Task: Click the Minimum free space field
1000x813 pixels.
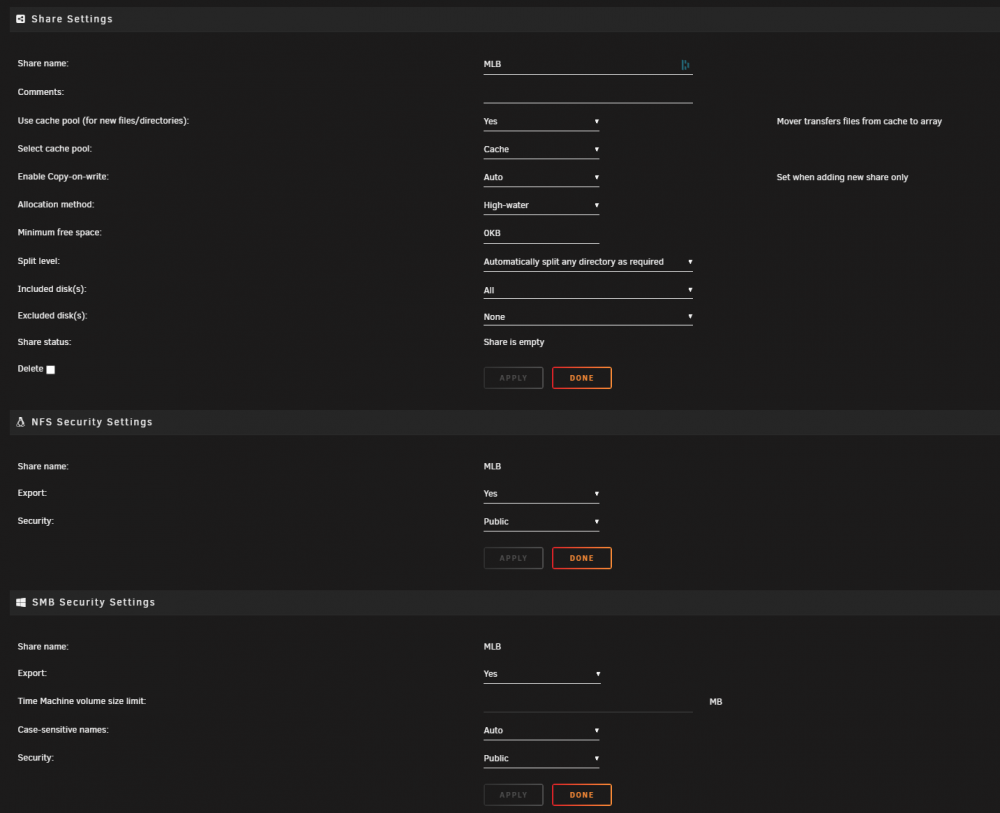Action: point(541,234)
